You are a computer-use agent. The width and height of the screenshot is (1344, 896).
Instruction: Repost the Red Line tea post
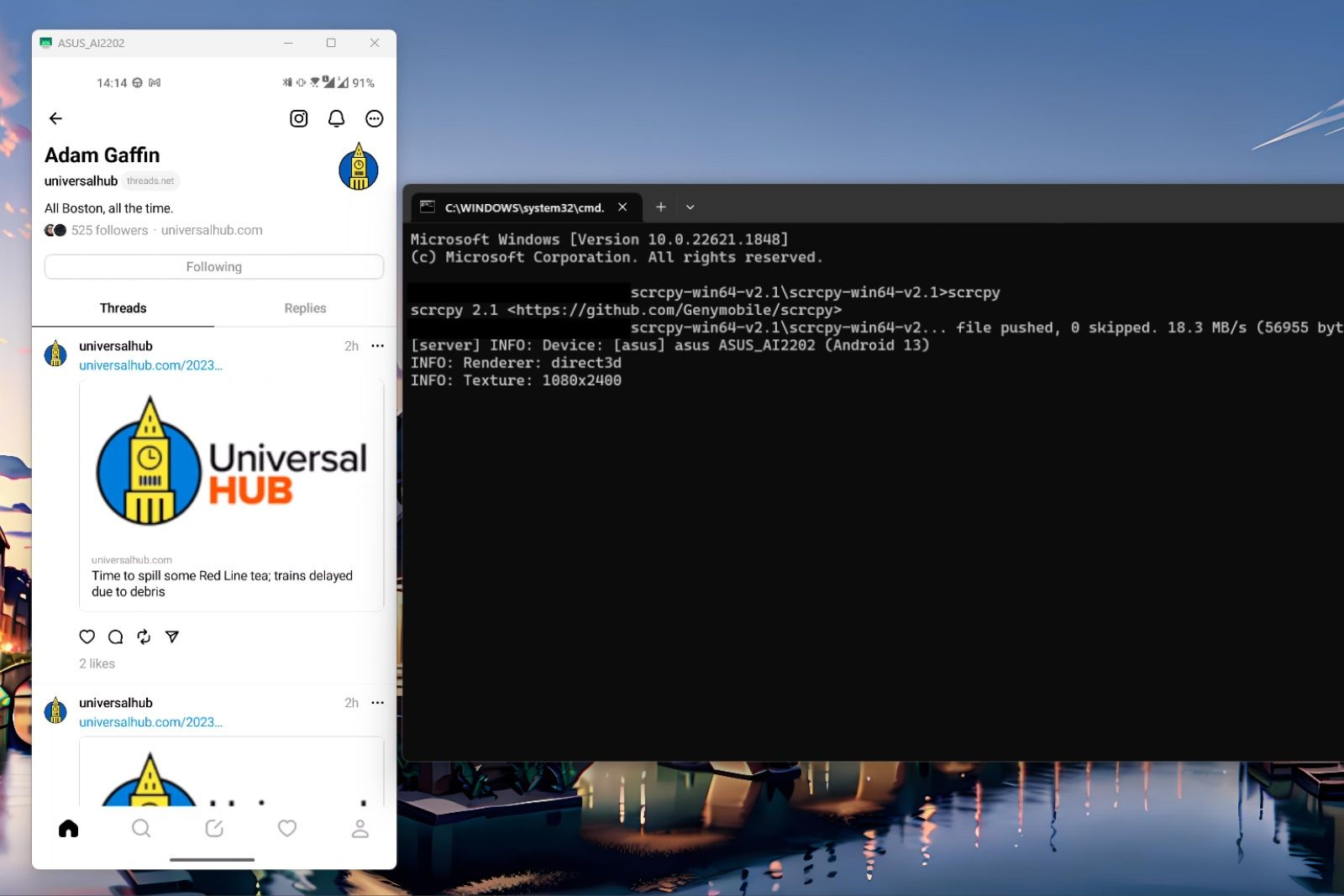[x=144, y=637]
